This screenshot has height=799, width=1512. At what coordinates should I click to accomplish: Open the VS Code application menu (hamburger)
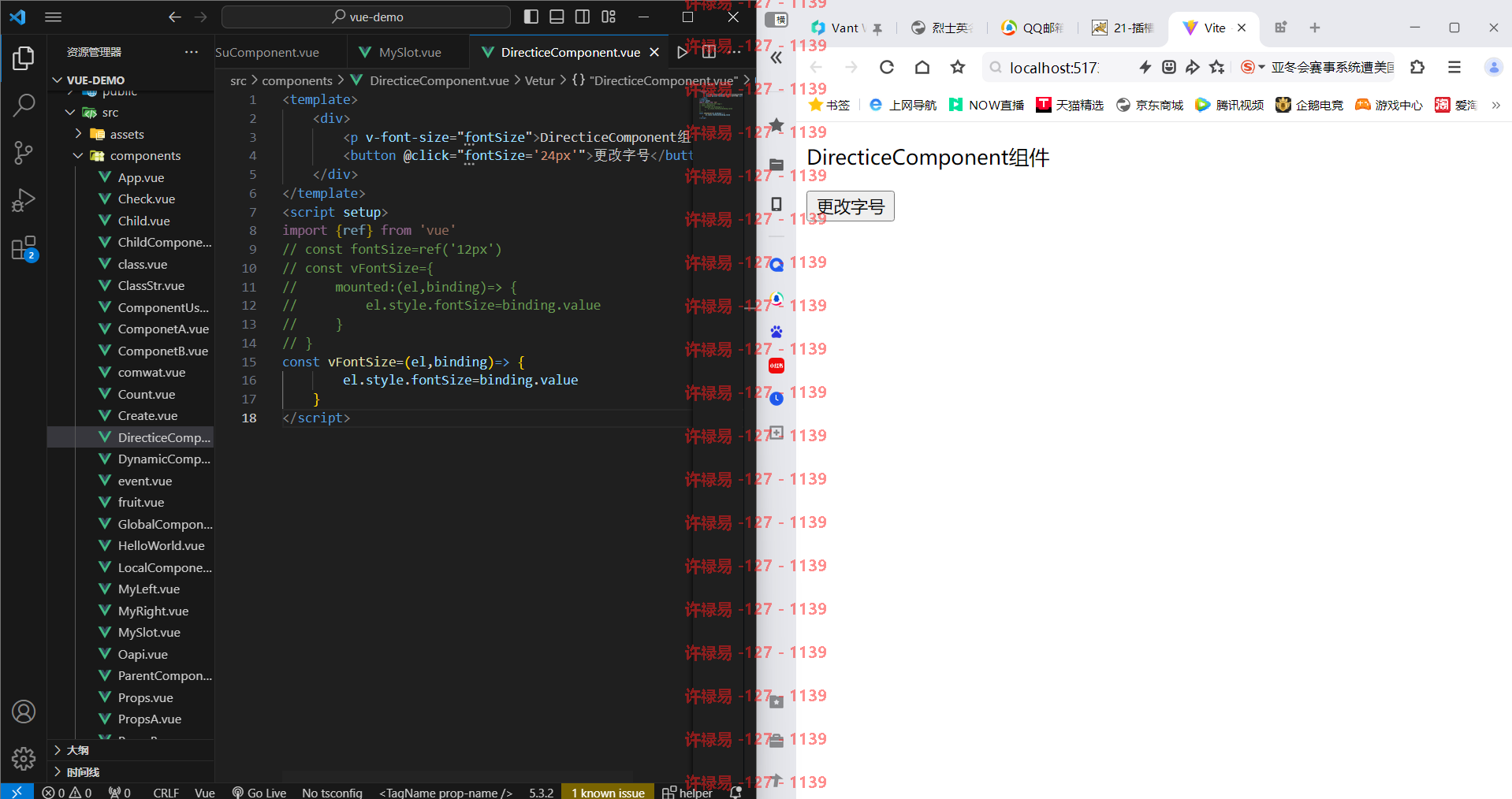click(x=53, y=17)
